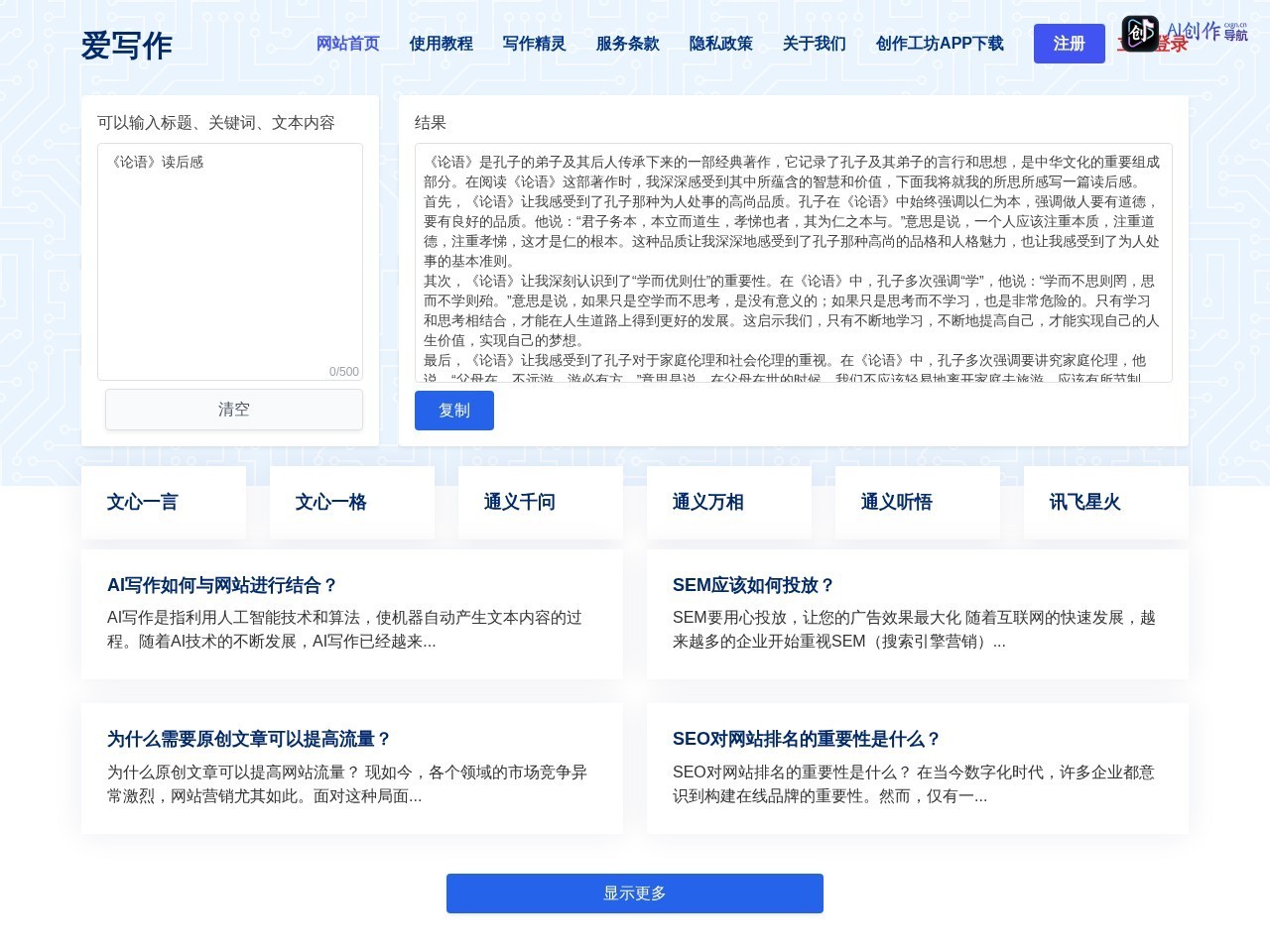Open article SEM应该如何投放？
Screen dimensions: 1270x952
754,585
